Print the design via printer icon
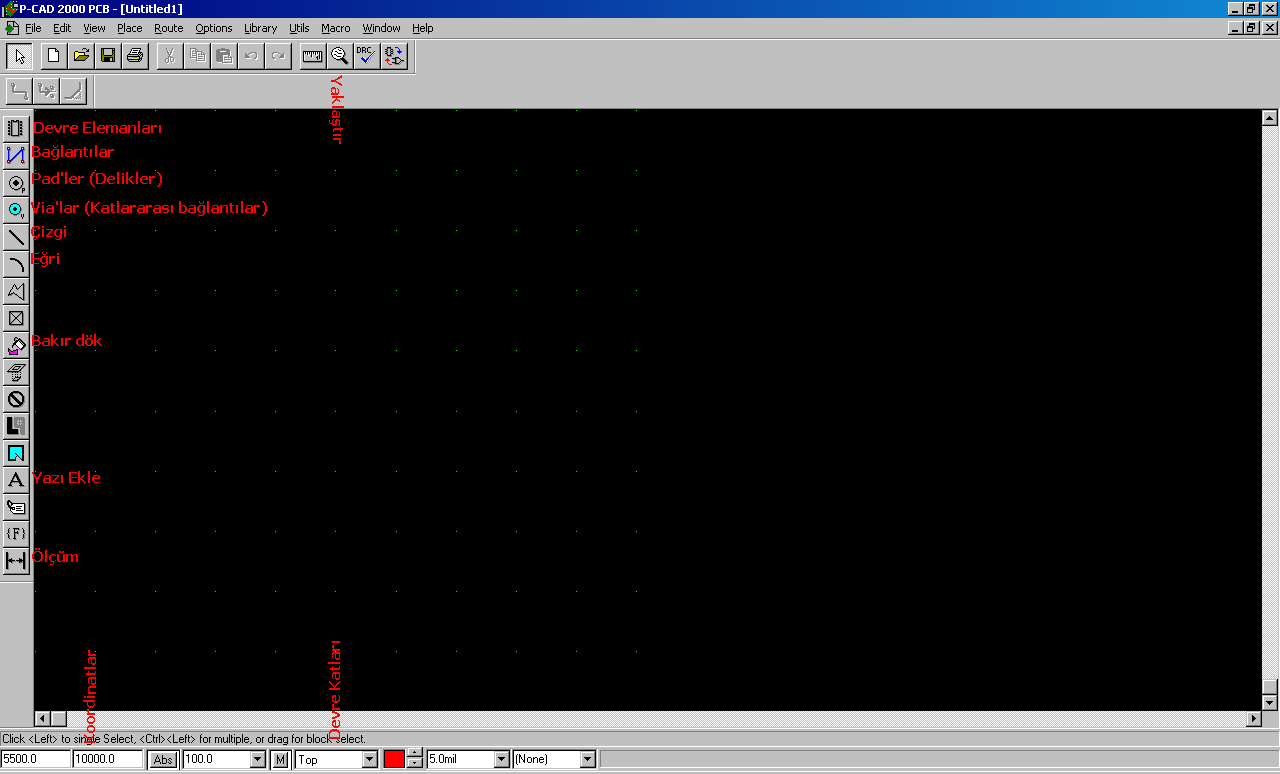1280x774 pixels. coord(135,56)
